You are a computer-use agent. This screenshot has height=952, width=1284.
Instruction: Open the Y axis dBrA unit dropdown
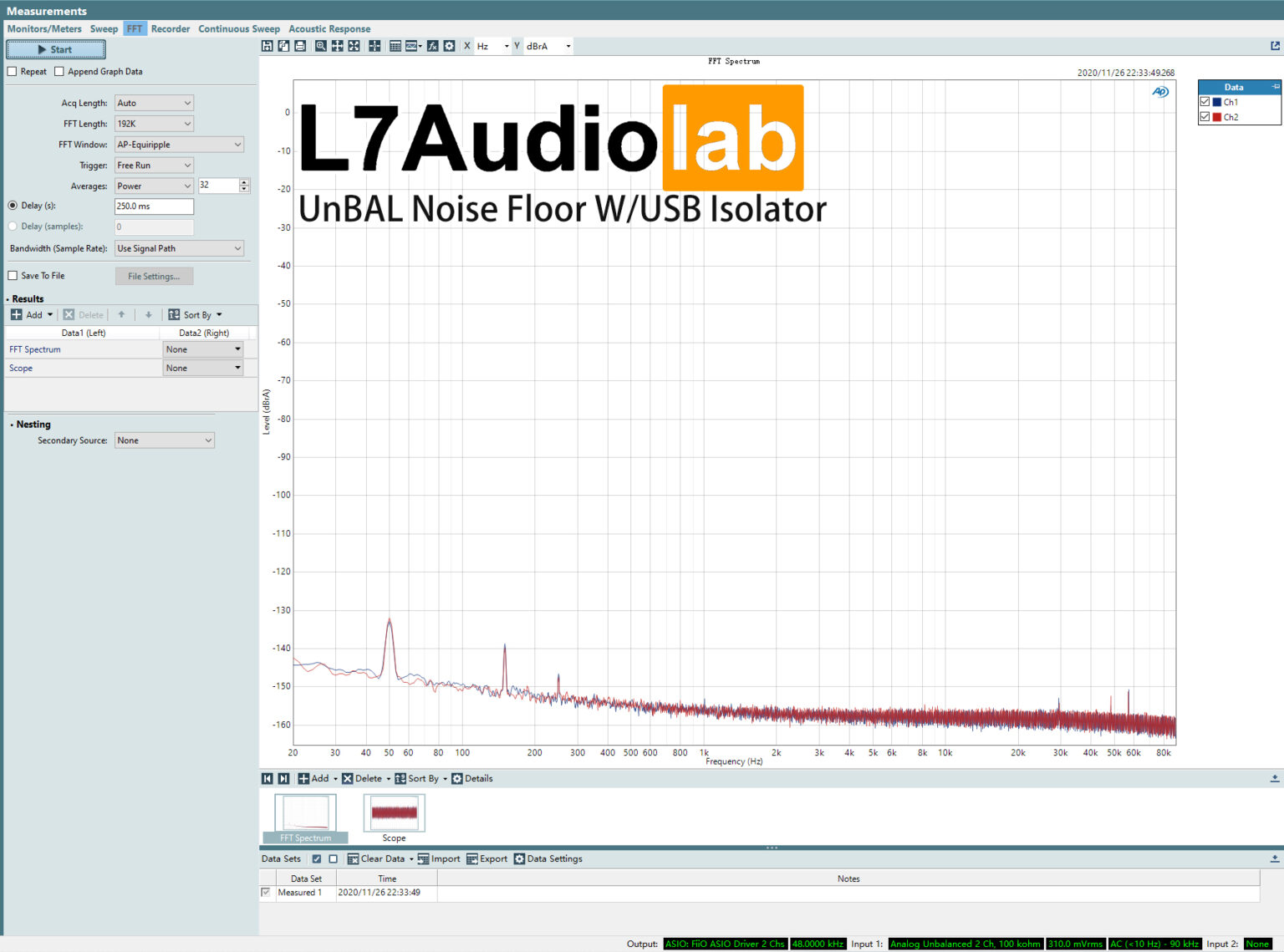pos(548,46)
